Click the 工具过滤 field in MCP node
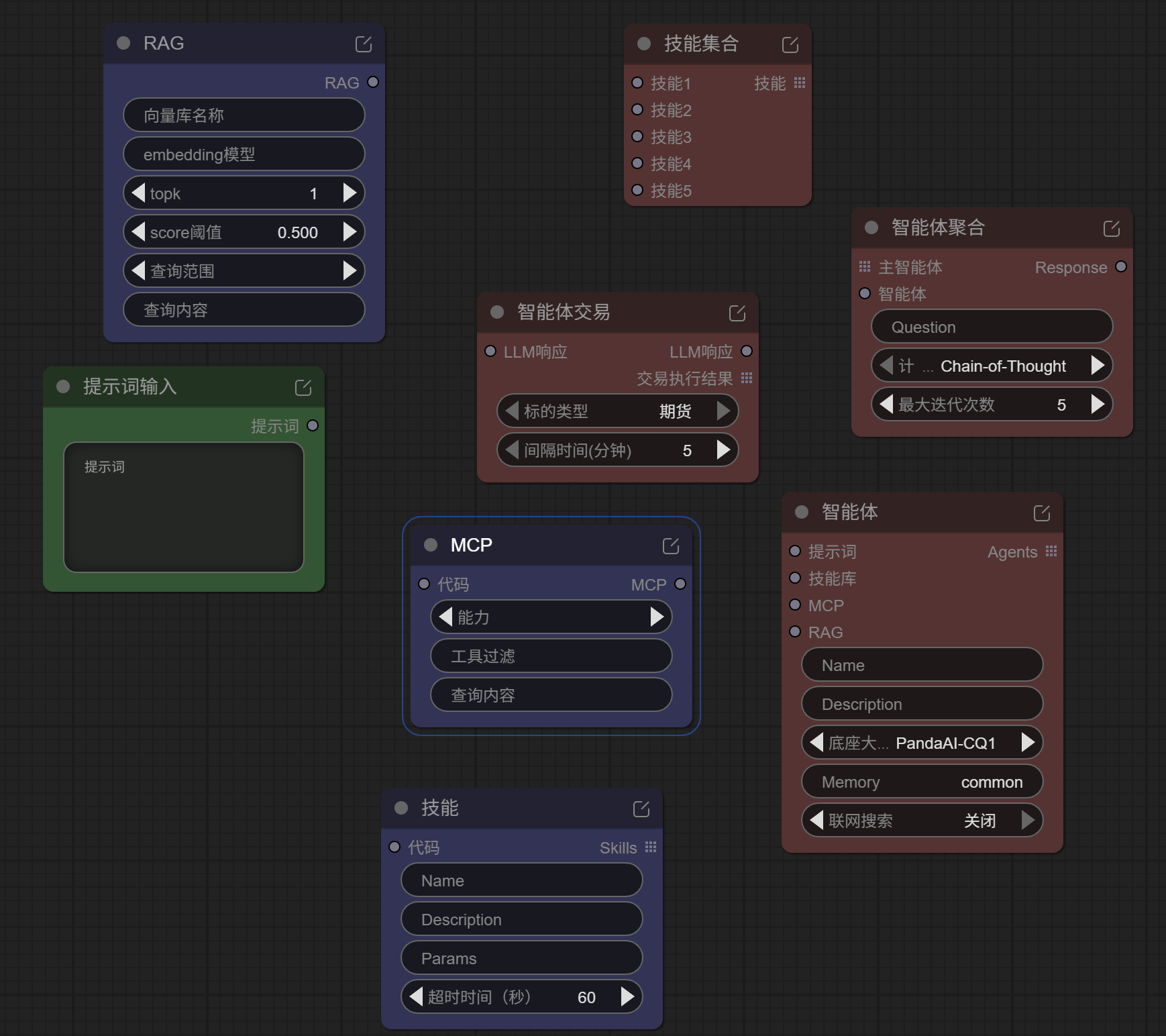 click(x=551, y=656)
